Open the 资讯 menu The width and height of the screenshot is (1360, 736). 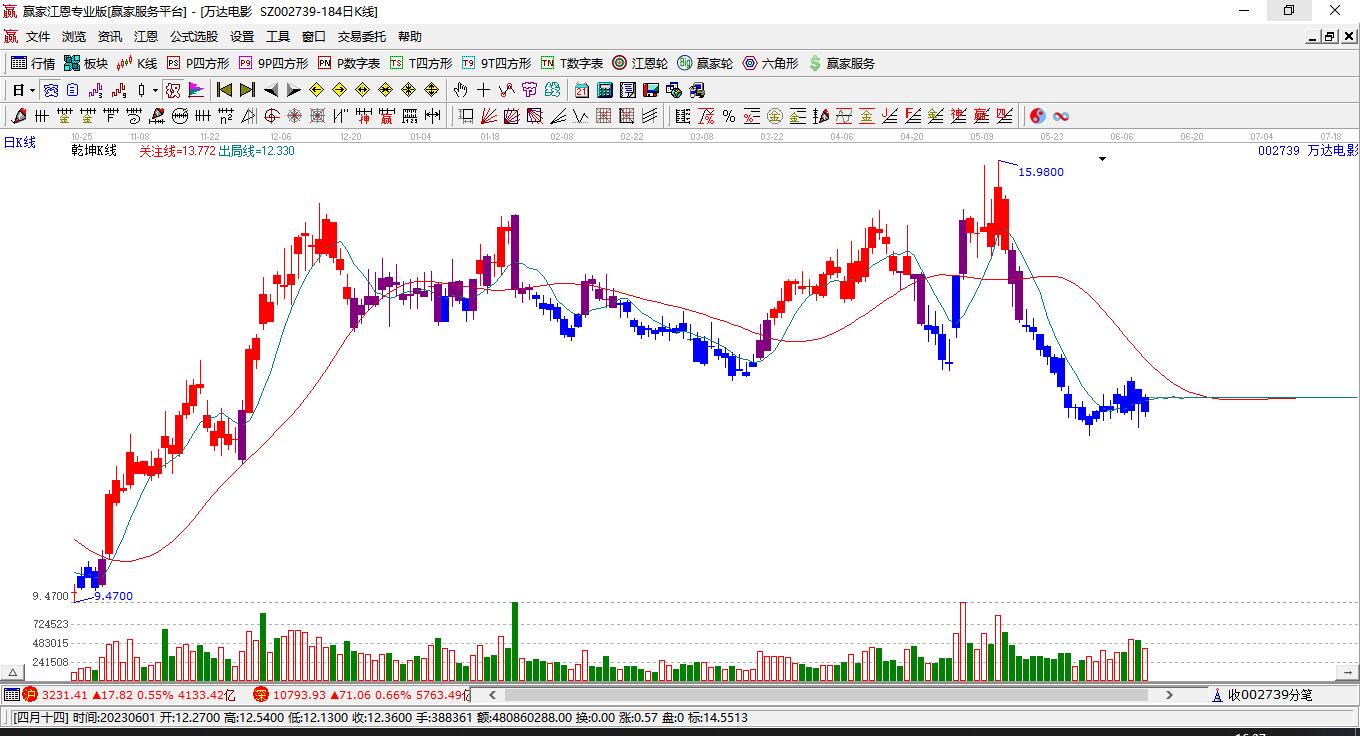click(x=110, y=37)
